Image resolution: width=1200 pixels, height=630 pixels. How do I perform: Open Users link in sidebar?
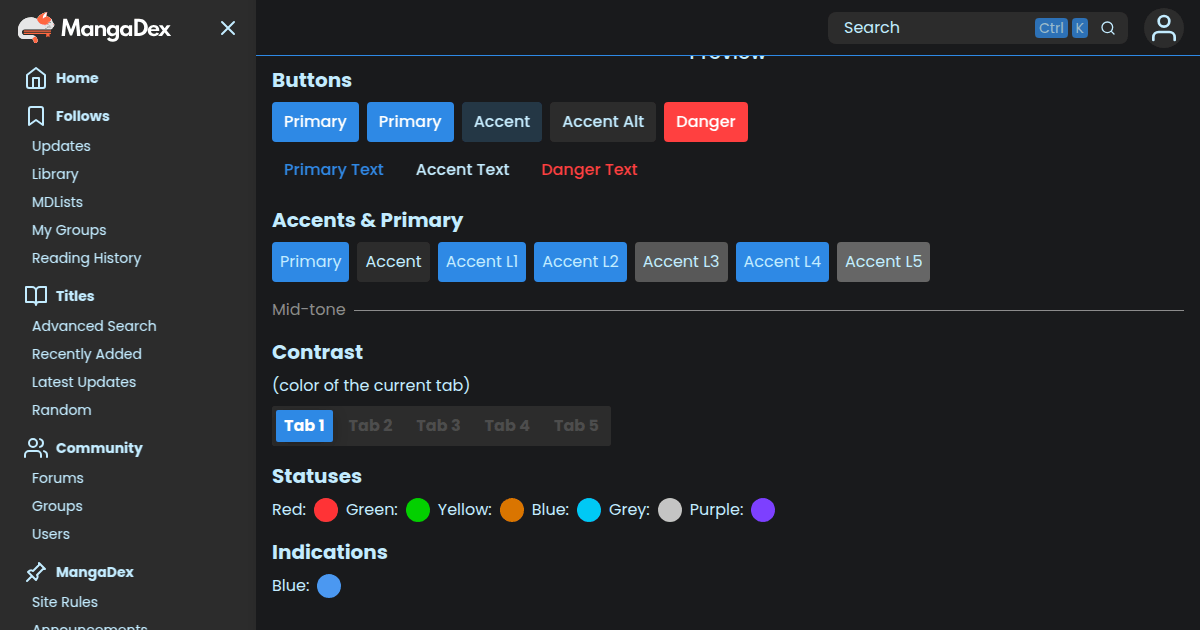(x=51, y=534)
